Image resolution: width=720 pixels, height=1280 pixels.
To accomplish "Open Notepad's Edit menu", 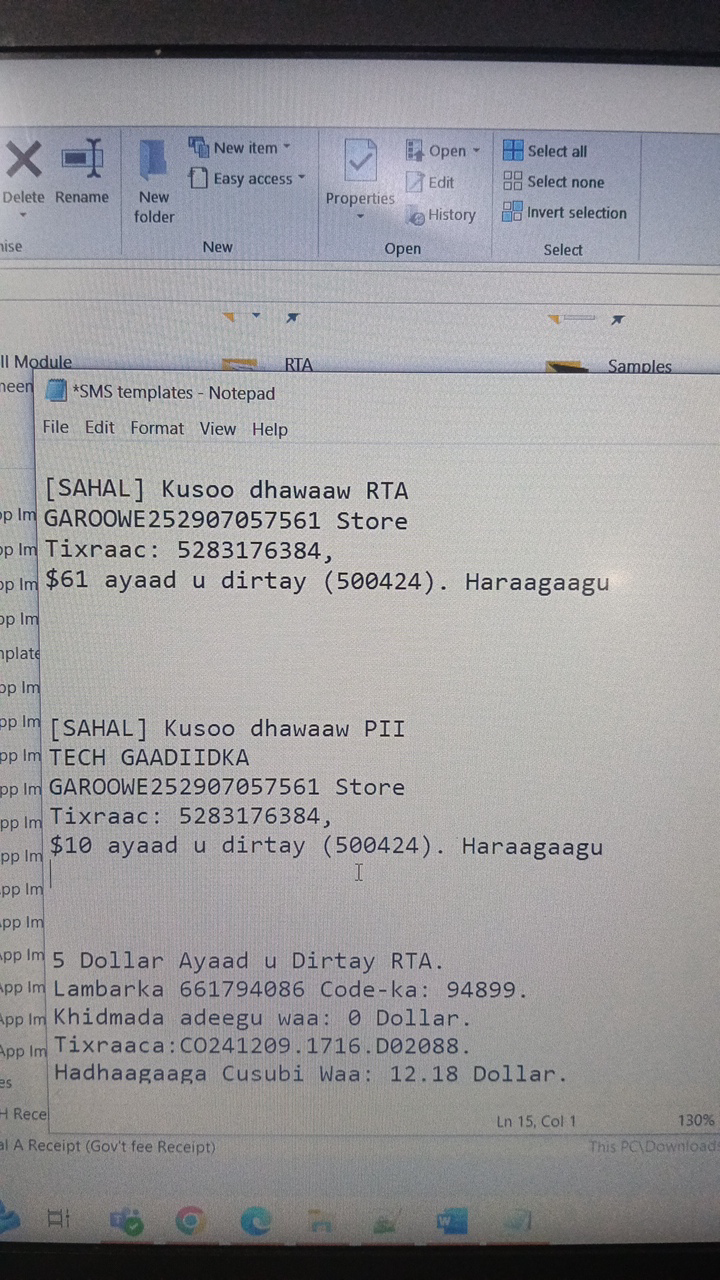I will click(x=100, y=427).
